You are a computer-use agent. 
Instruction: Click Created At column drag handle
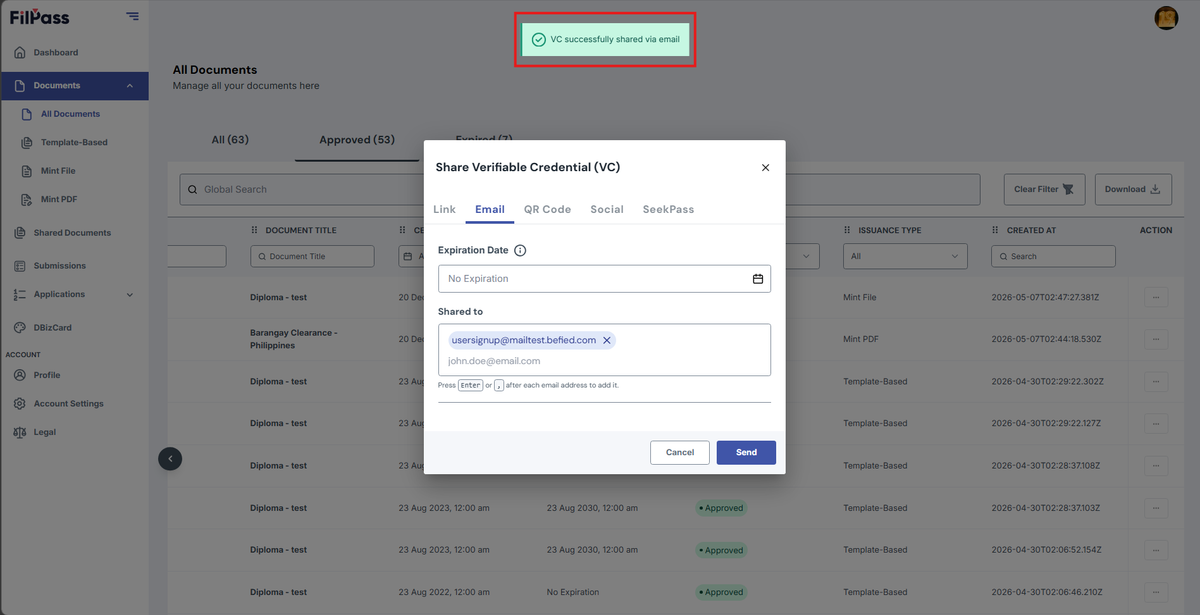997,230
